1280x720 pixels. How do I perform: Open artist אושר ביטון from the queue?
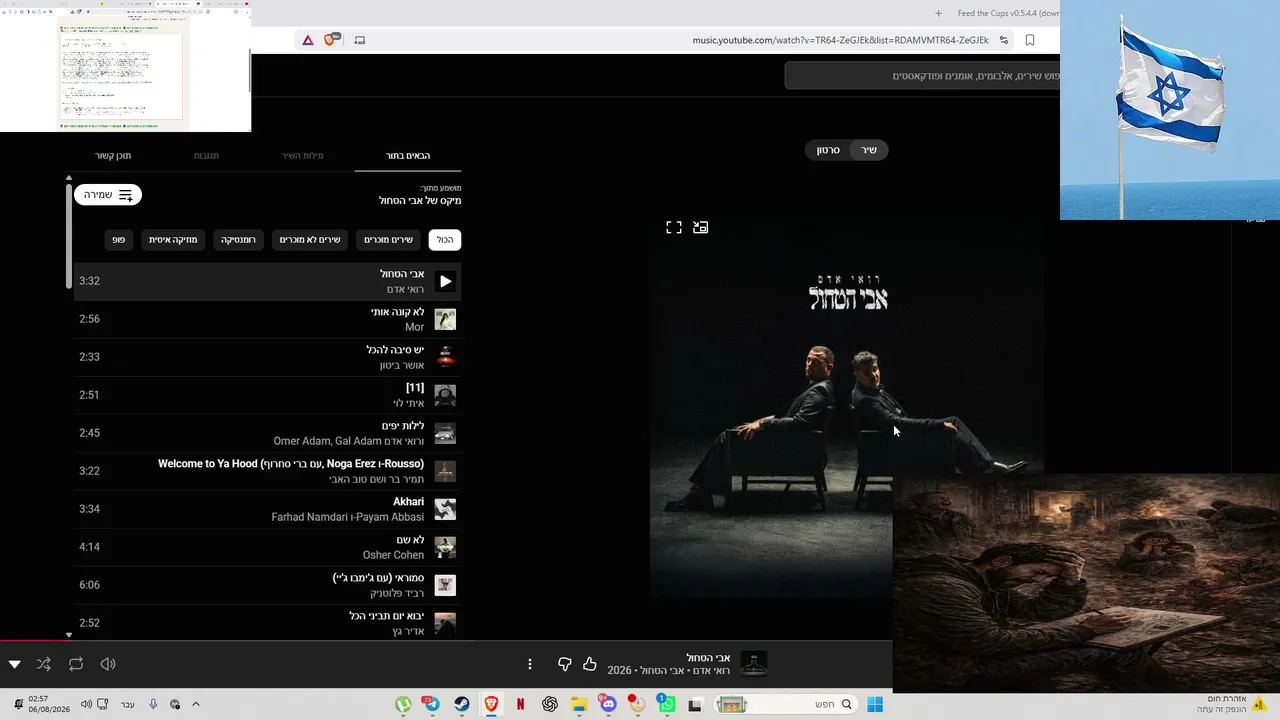(402, 365)
